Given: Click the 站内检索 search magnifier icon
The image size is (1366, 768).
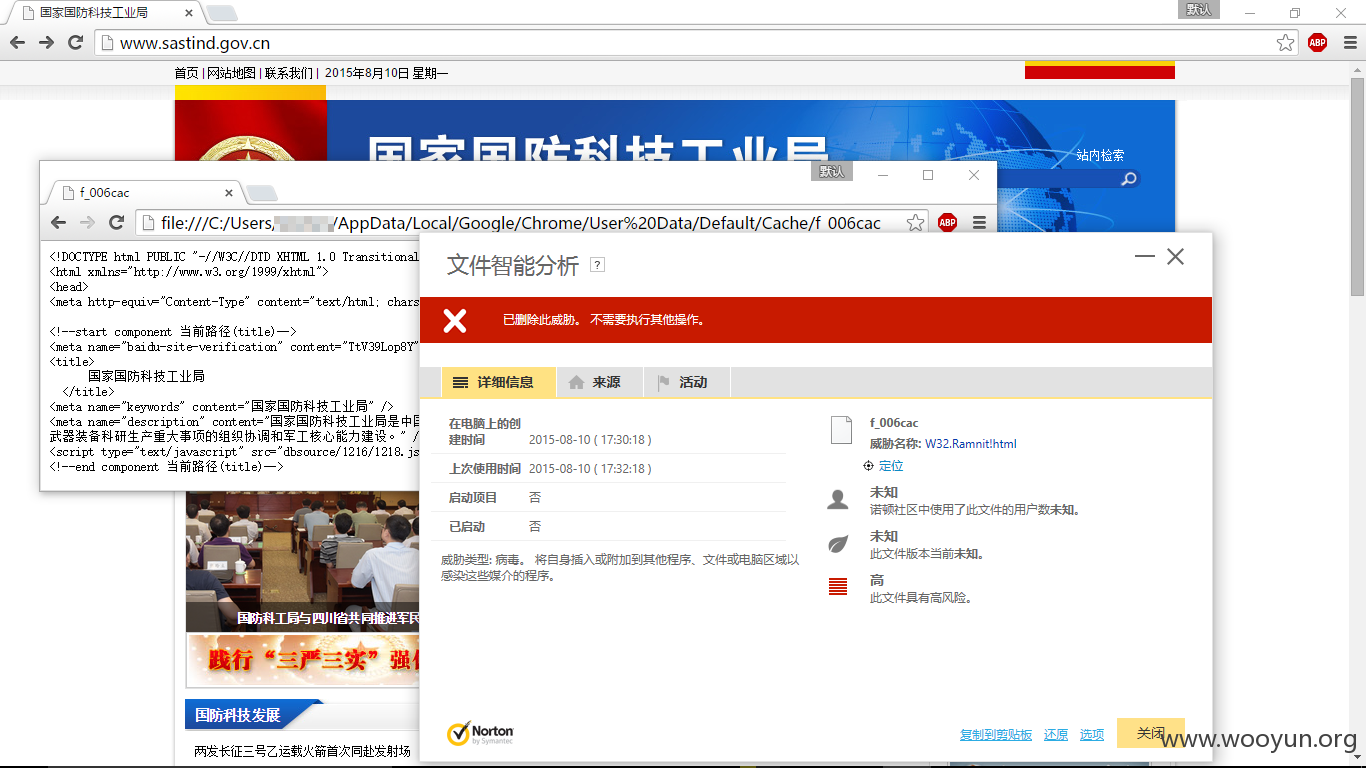Looking at the screenshot, I should 1129,179.
